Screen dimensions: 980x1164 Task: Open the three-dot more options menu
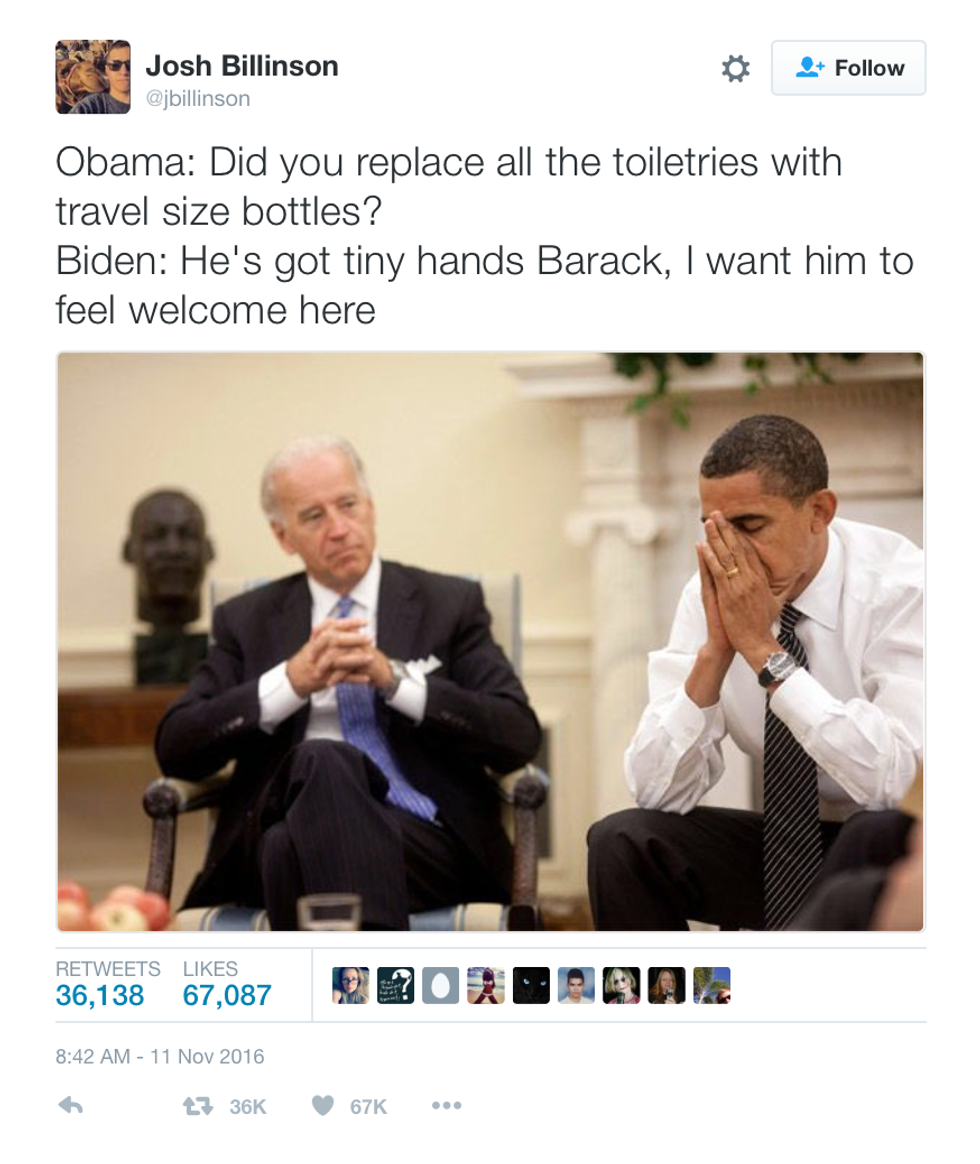446,1106
